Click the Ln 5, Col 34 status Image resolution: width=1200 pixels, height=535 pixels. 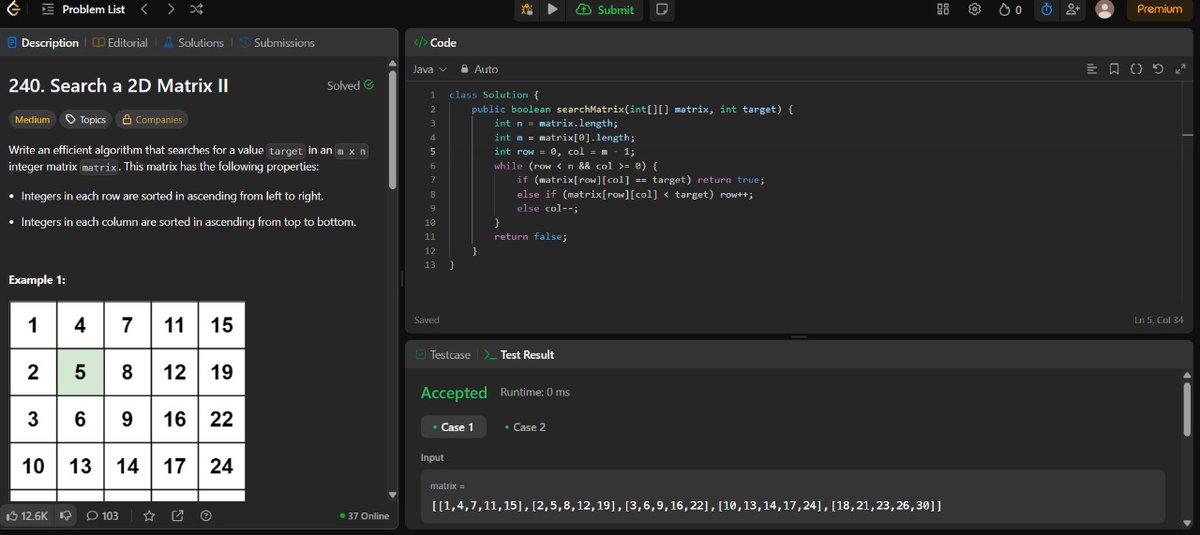1160,320
